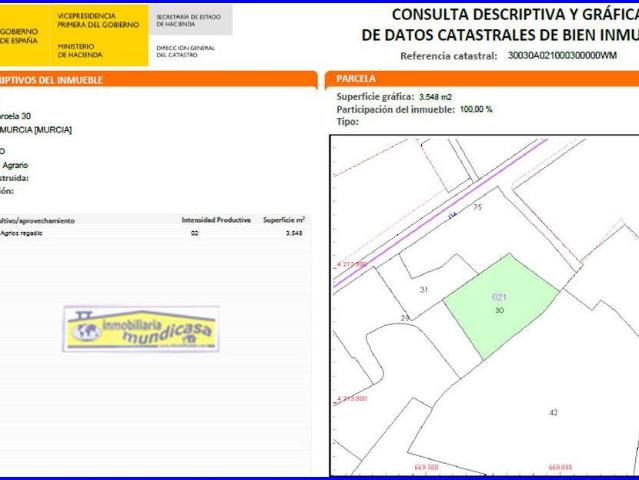The height and width of the screenshot is (480, 639).
Task: Click polygon label 021 on map
Action: click(x=499, y=297)
